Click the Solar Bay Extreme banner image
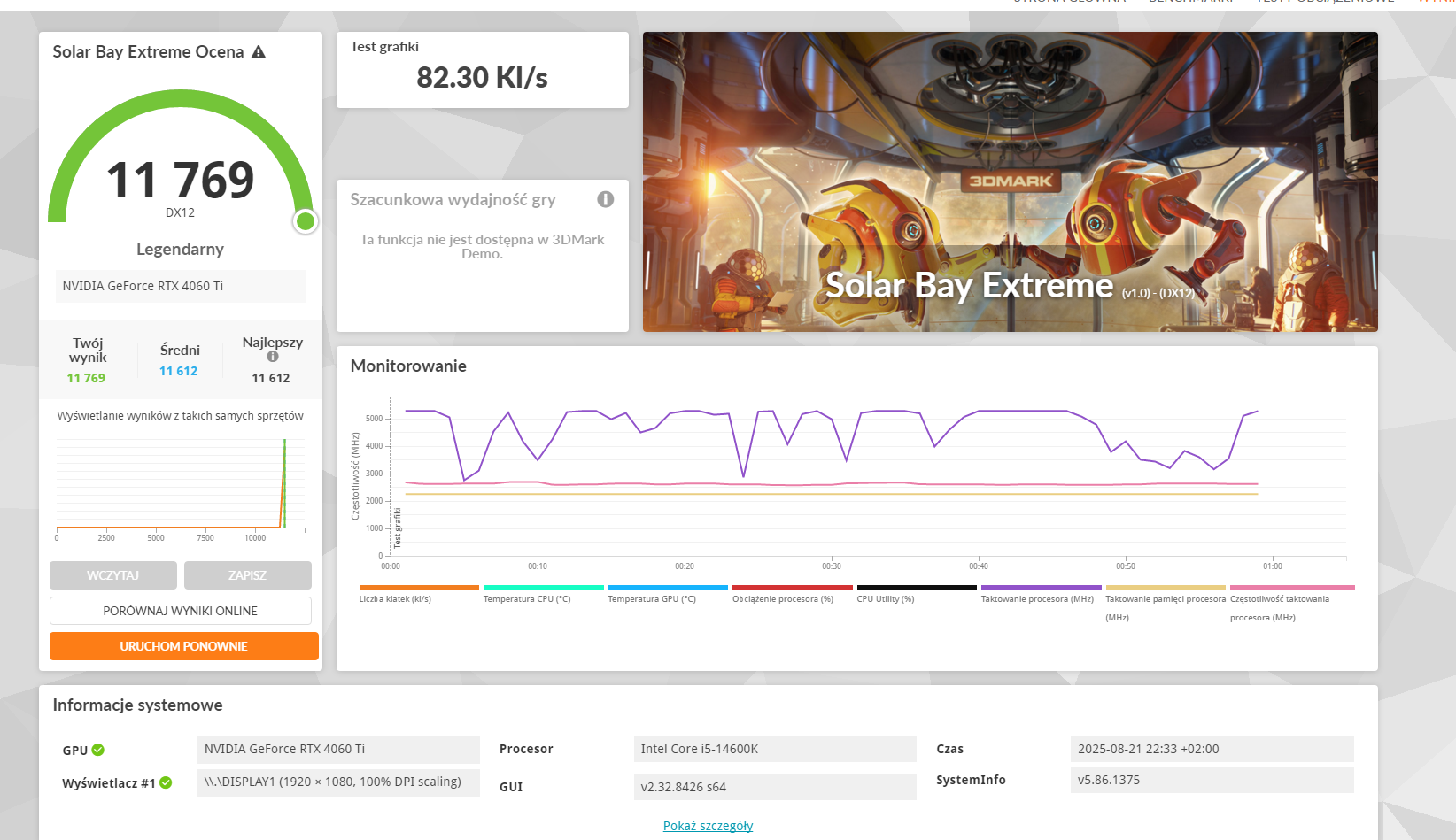This screenshot has height=840, width=1456. click(1010, 181)
